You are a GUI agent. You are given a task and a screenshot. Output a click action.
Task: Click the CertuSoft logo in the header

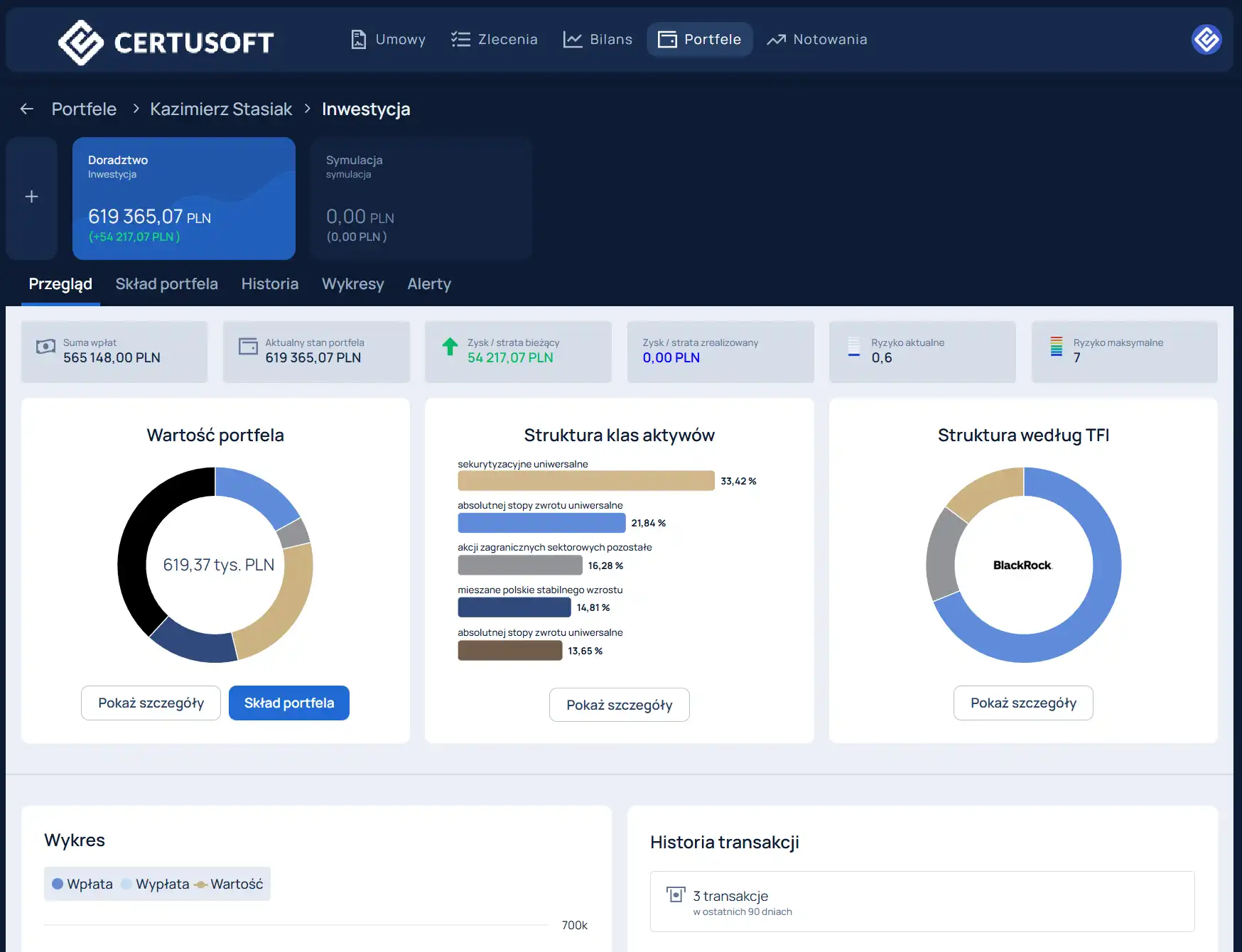coord(166,42)
